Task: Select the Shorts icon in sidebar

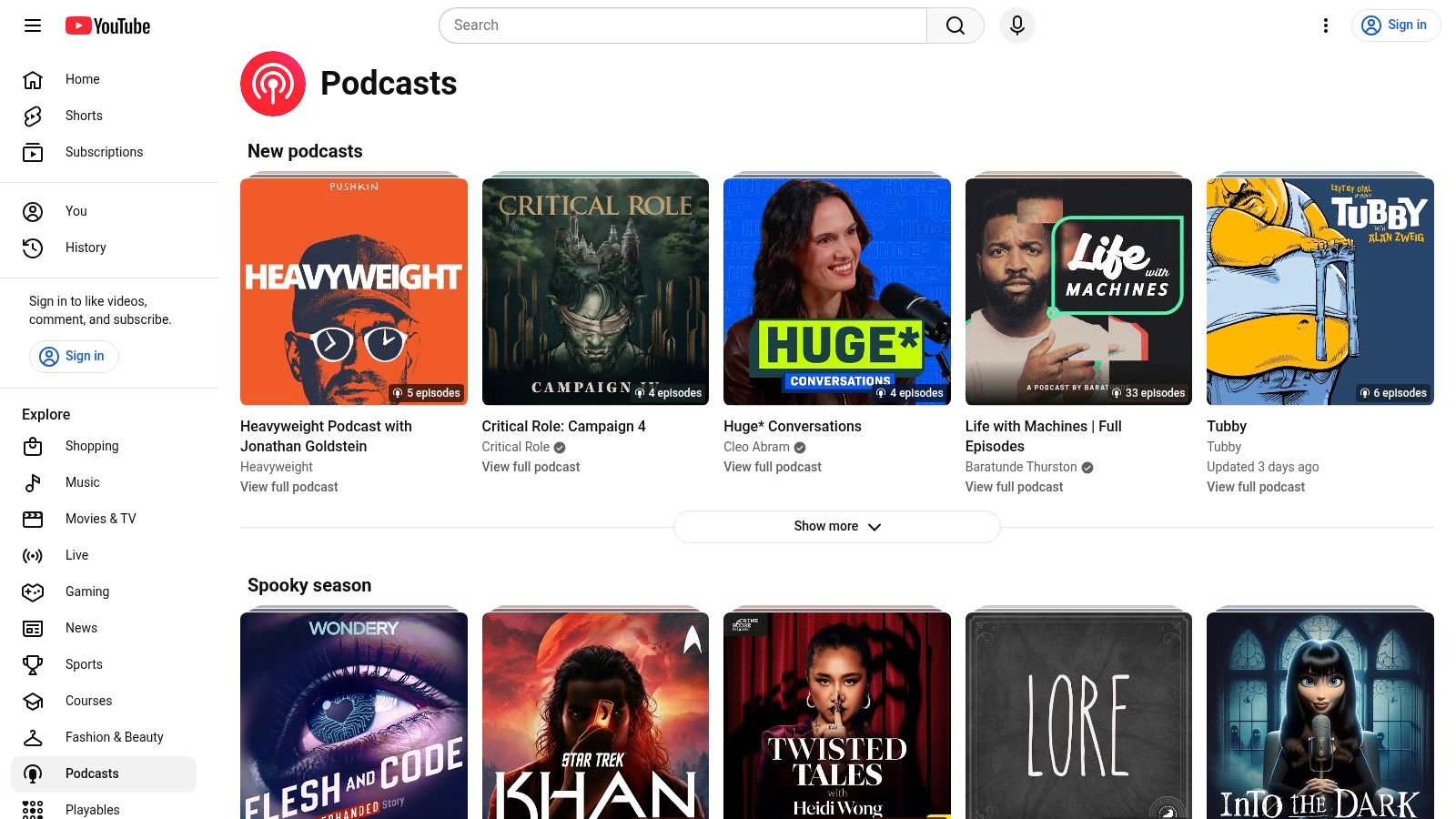Action: pyautogui.click(x=32, y=116)
